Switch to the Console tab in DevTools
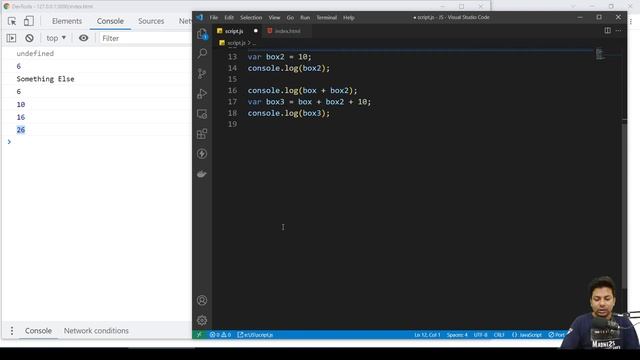Image resolution: width=640 pixels, height=360 pixels. pyautogui.click(x=110, y=21)
